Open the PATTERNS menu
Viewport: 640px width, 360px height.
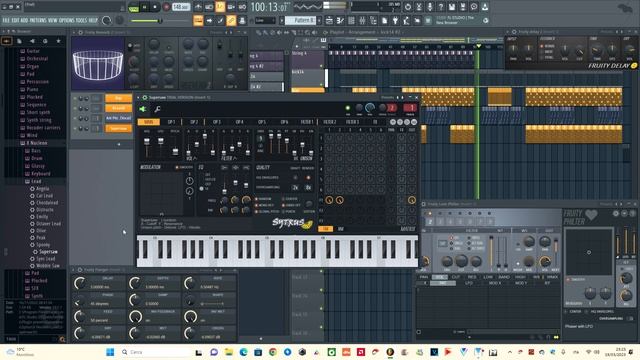[38, 20]
